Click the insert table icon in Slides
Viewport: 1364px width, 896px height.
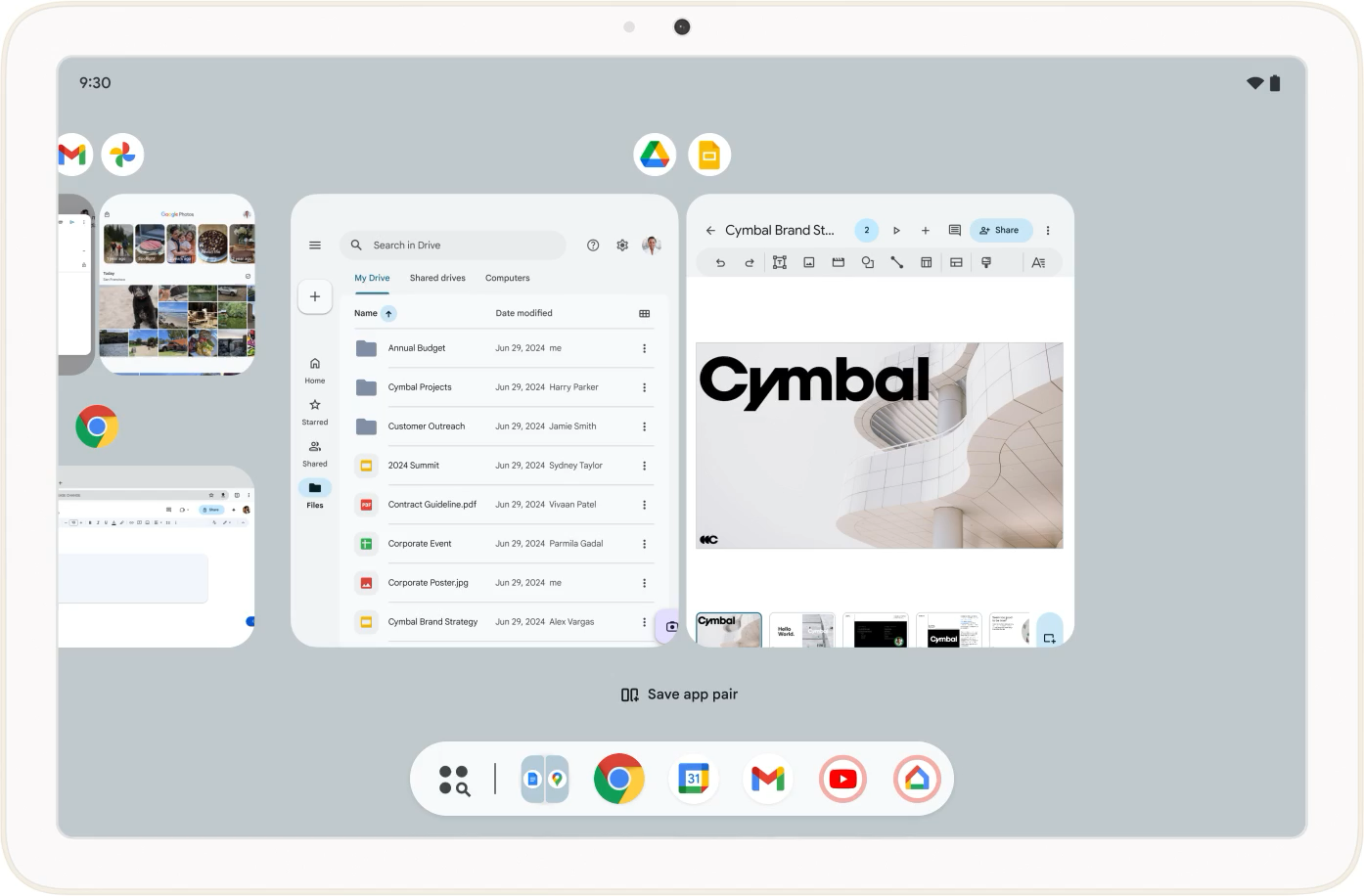(x=927, y=261)
